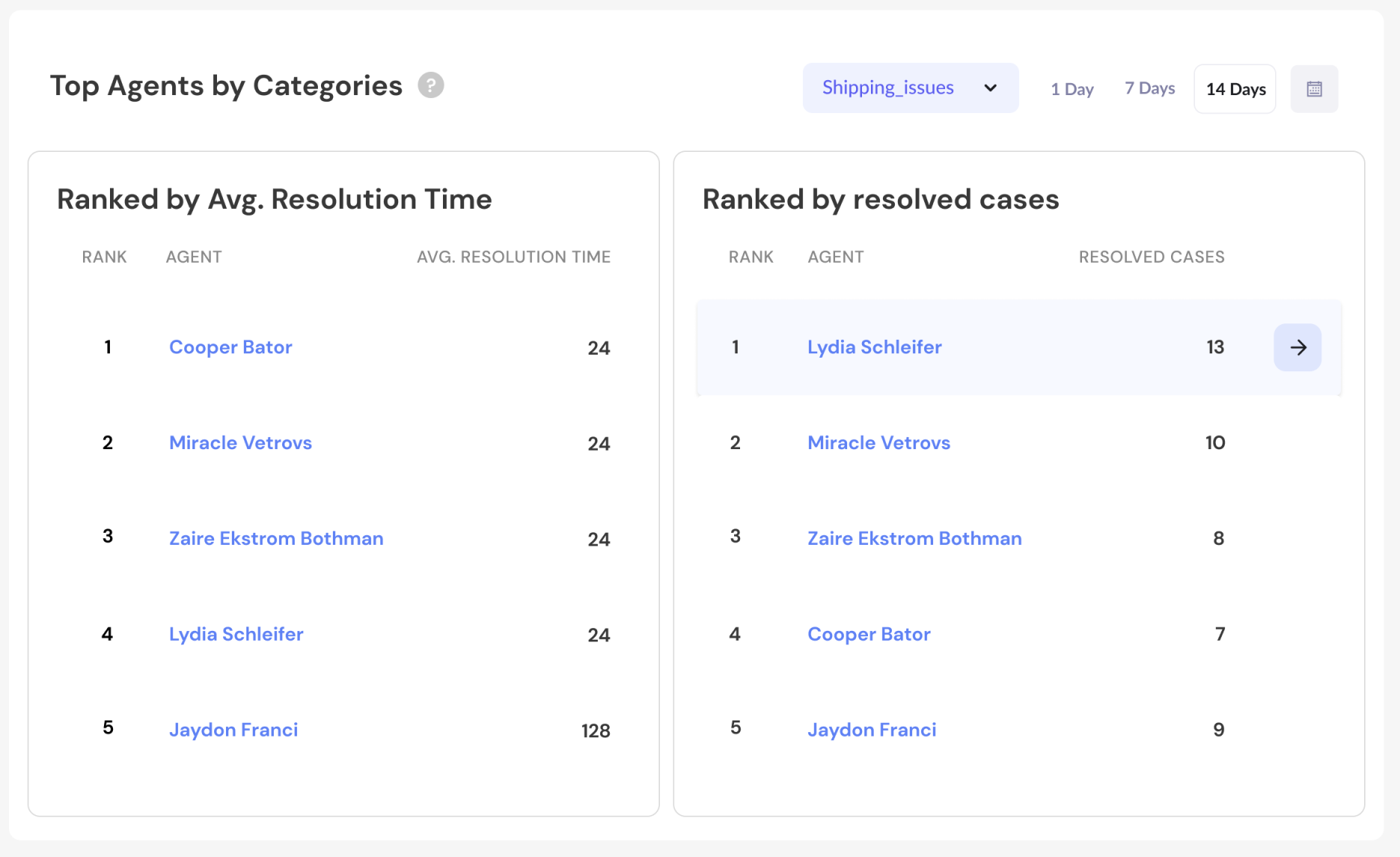This screenshot has width=1400, height=857.
Task: Open Lydia Schleifer ranked fourth by resolution time
Action: pos(236,635)
